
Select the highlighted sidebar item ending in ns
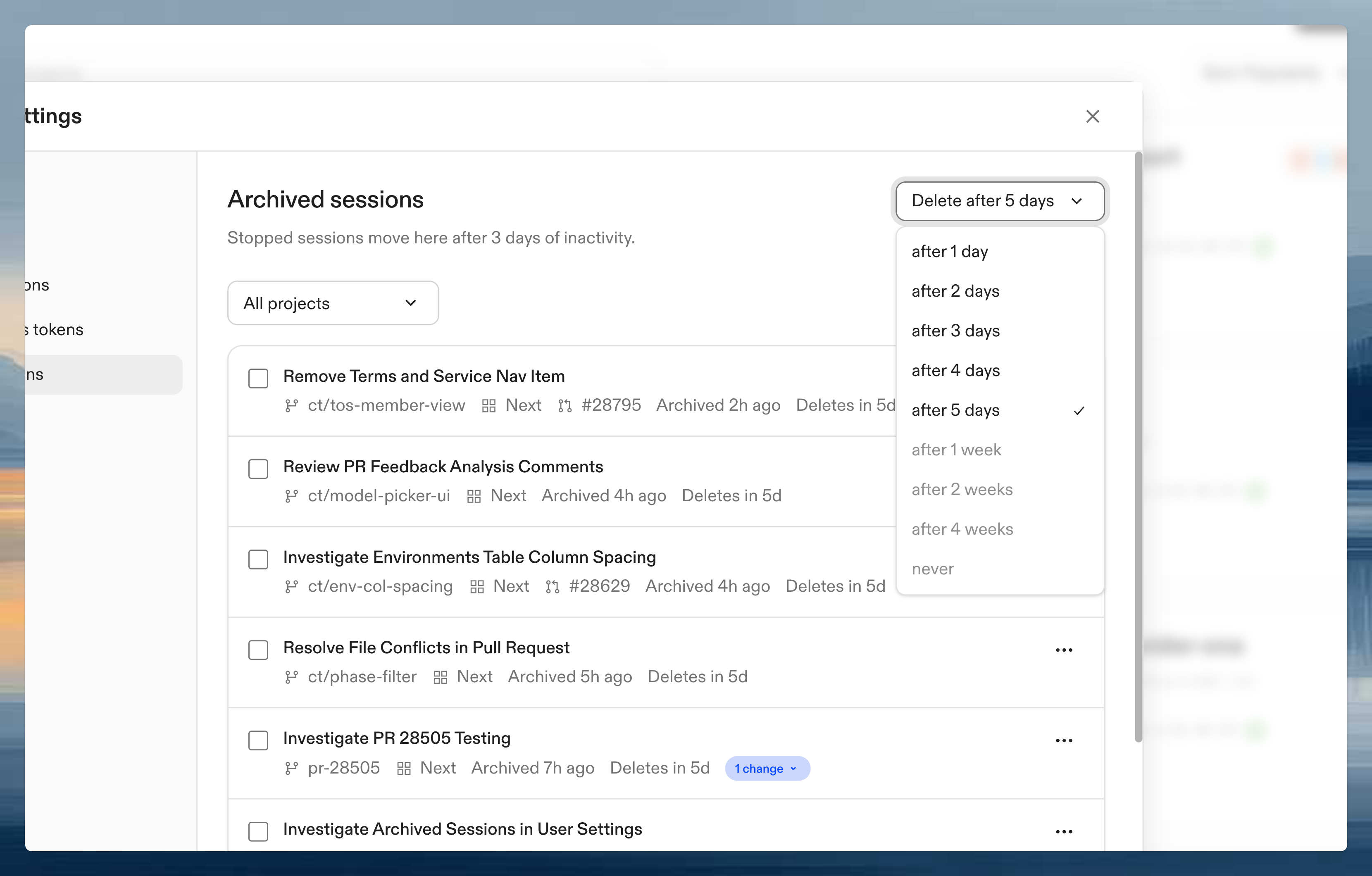(104, 375)
